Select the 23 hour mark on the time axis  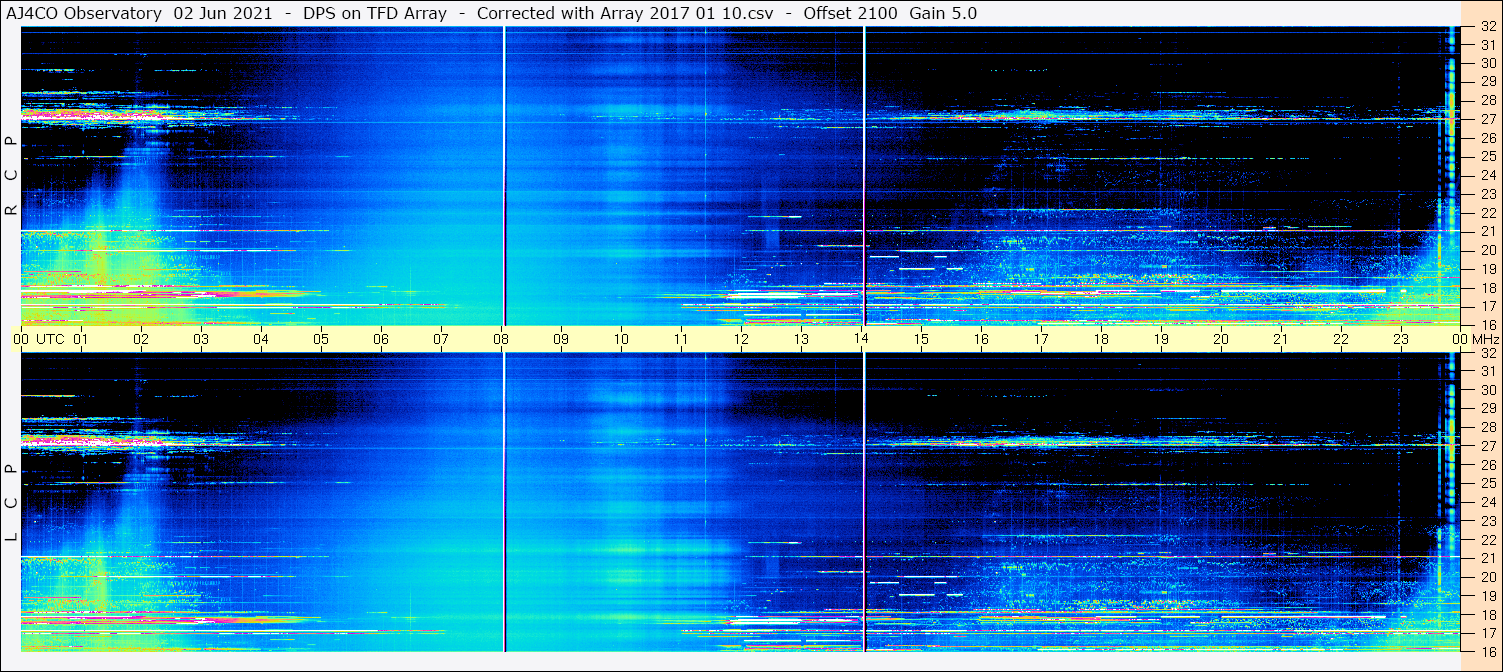coord(1401,339)
